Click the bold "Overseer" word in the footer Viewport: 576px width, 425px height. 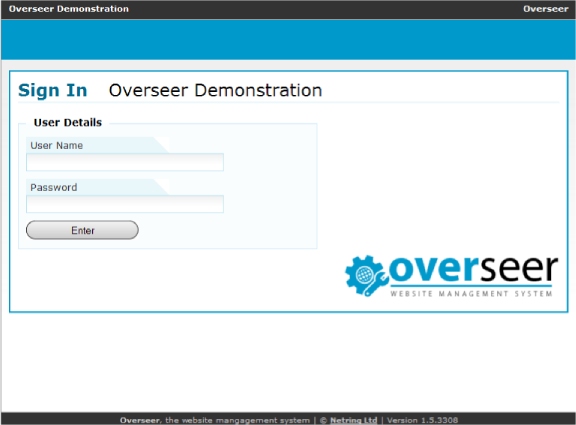pos(140,420)
